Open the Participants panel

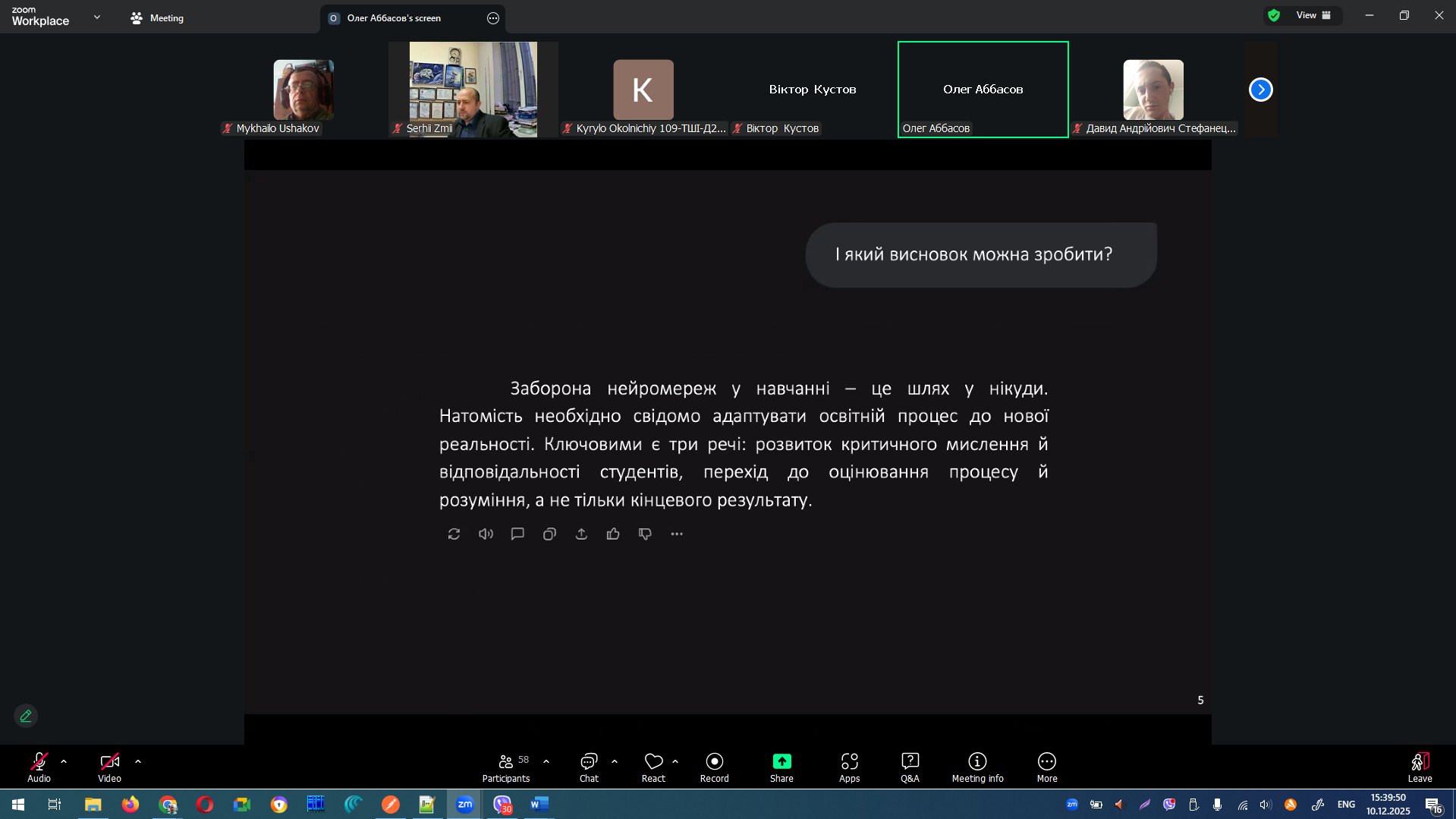pyautogui.click(x=505, y=766)
